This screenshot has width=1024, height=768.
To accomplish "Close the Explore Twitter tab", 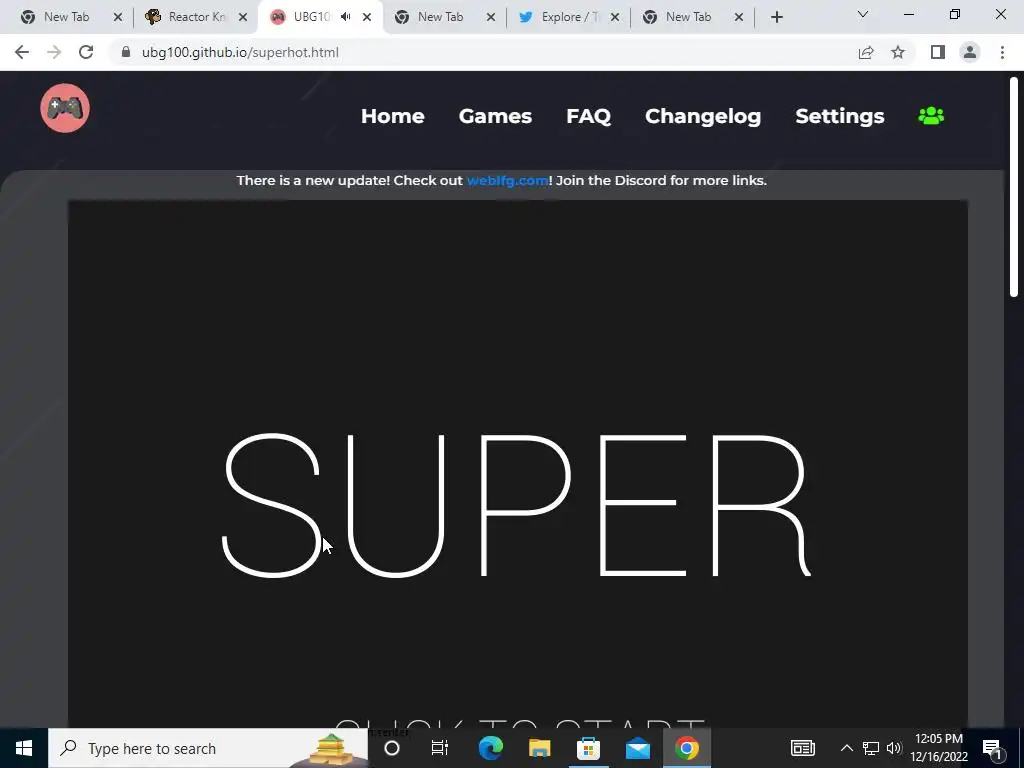I will click(615, 17).
